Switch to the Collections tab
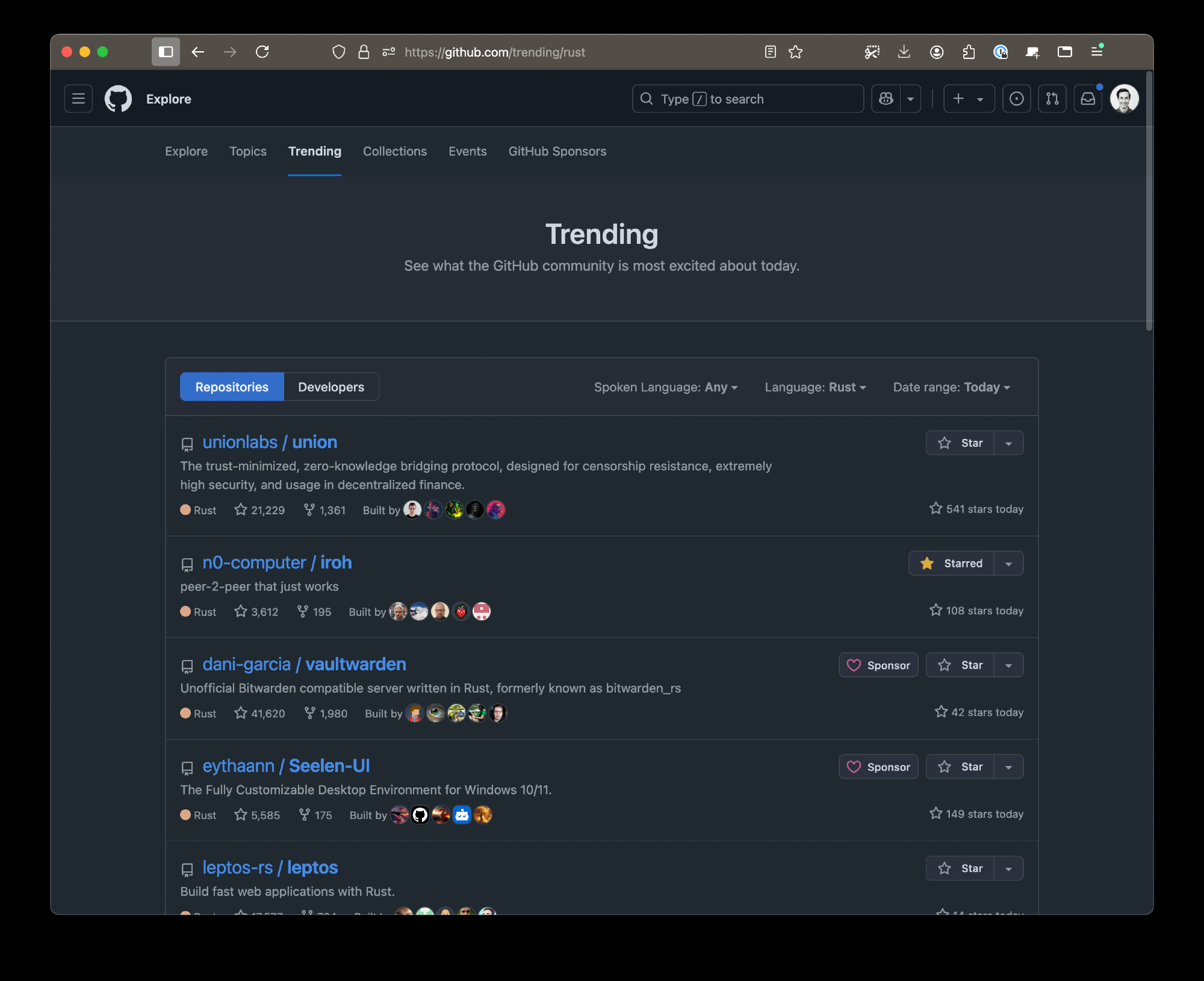1204x981 pixels. (x=394, y=152)
